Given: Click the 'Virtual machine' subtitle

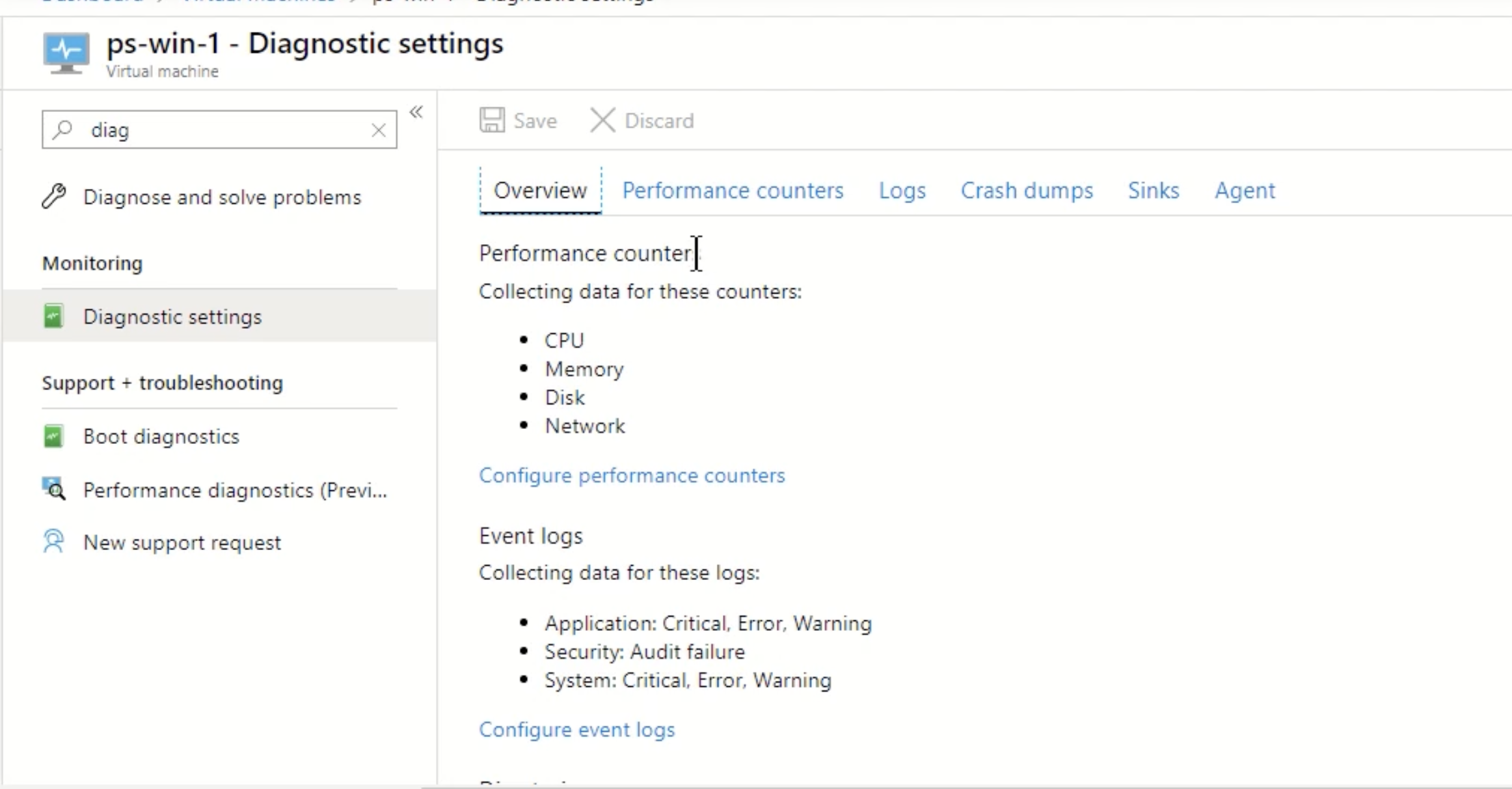Looking at the screenshot, I should (x=163, y=72).
